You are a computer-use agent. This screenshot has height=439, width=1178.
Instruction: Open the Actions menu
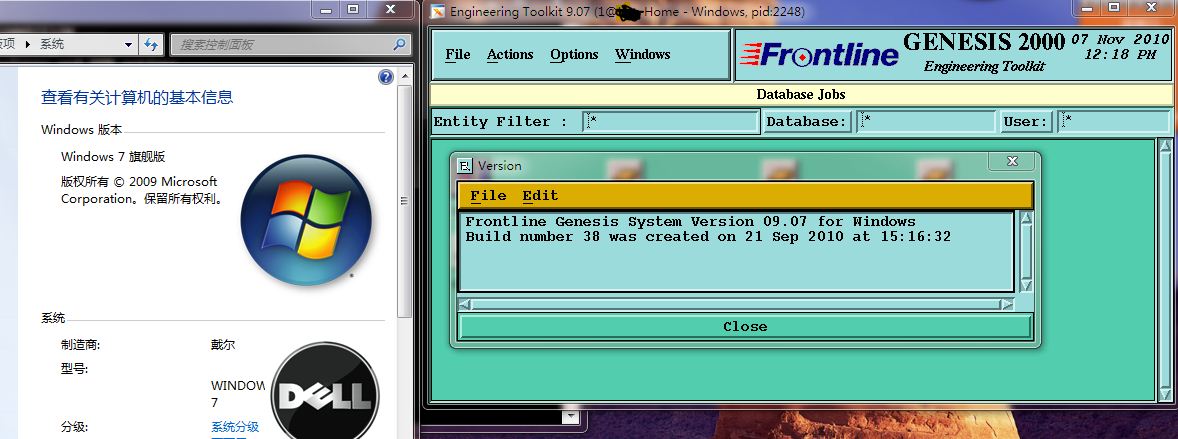[x=509, y=54]
